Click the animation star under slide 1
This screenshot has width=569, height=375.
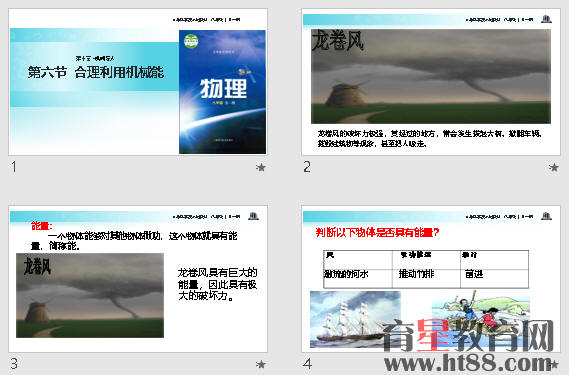(x=261, y=167)
